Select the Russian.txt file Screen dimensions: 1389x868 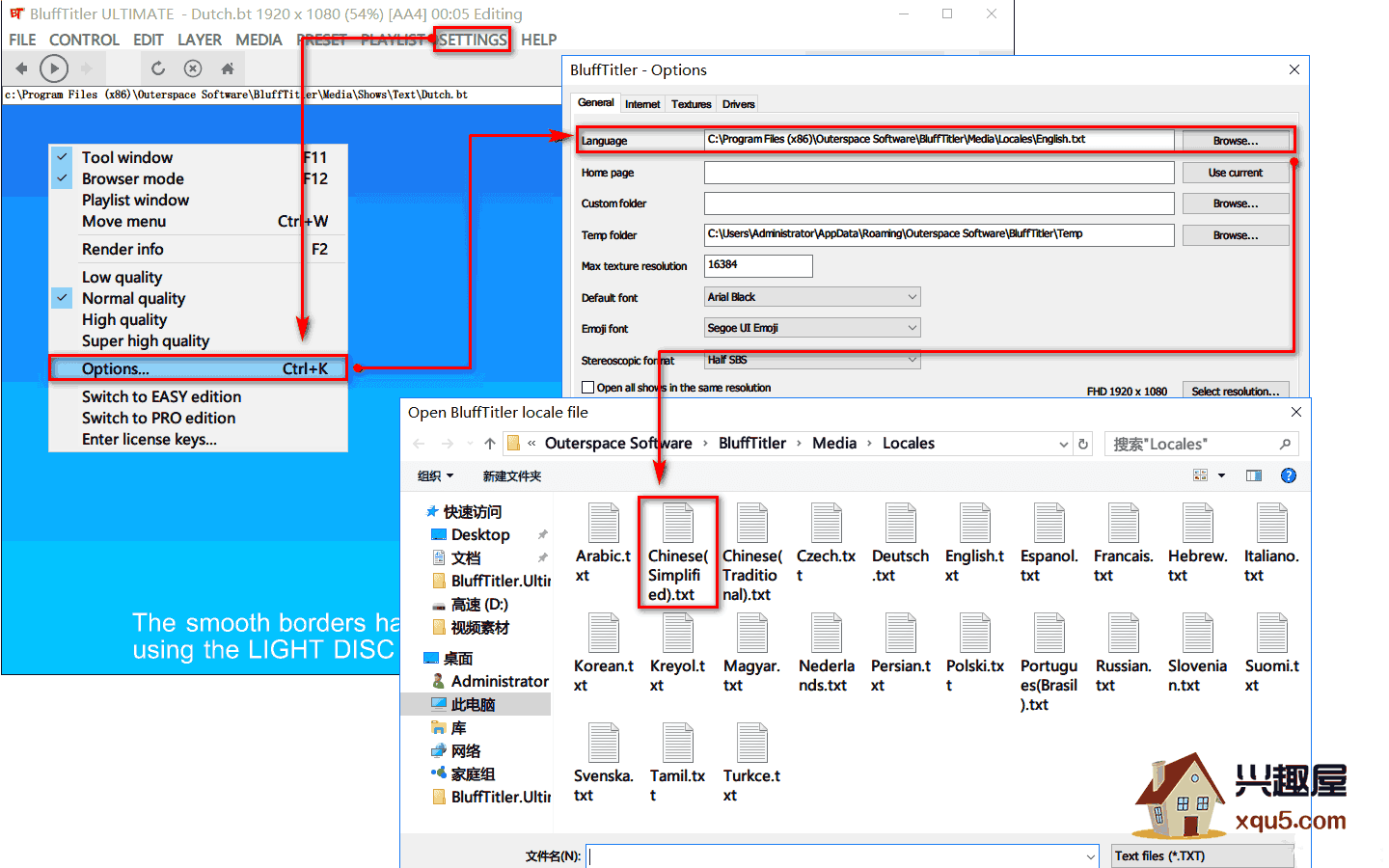tap(1123, 653)
